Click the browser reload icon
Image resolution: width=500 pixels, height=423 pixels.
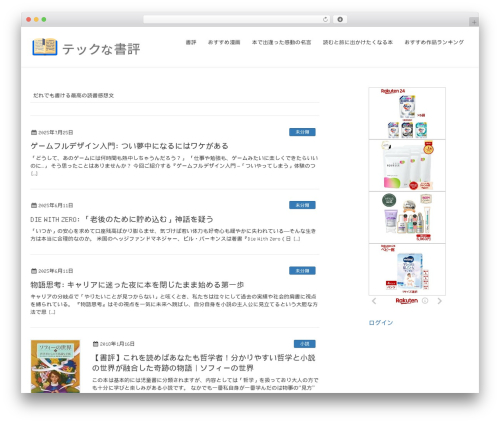pos(325,19)
